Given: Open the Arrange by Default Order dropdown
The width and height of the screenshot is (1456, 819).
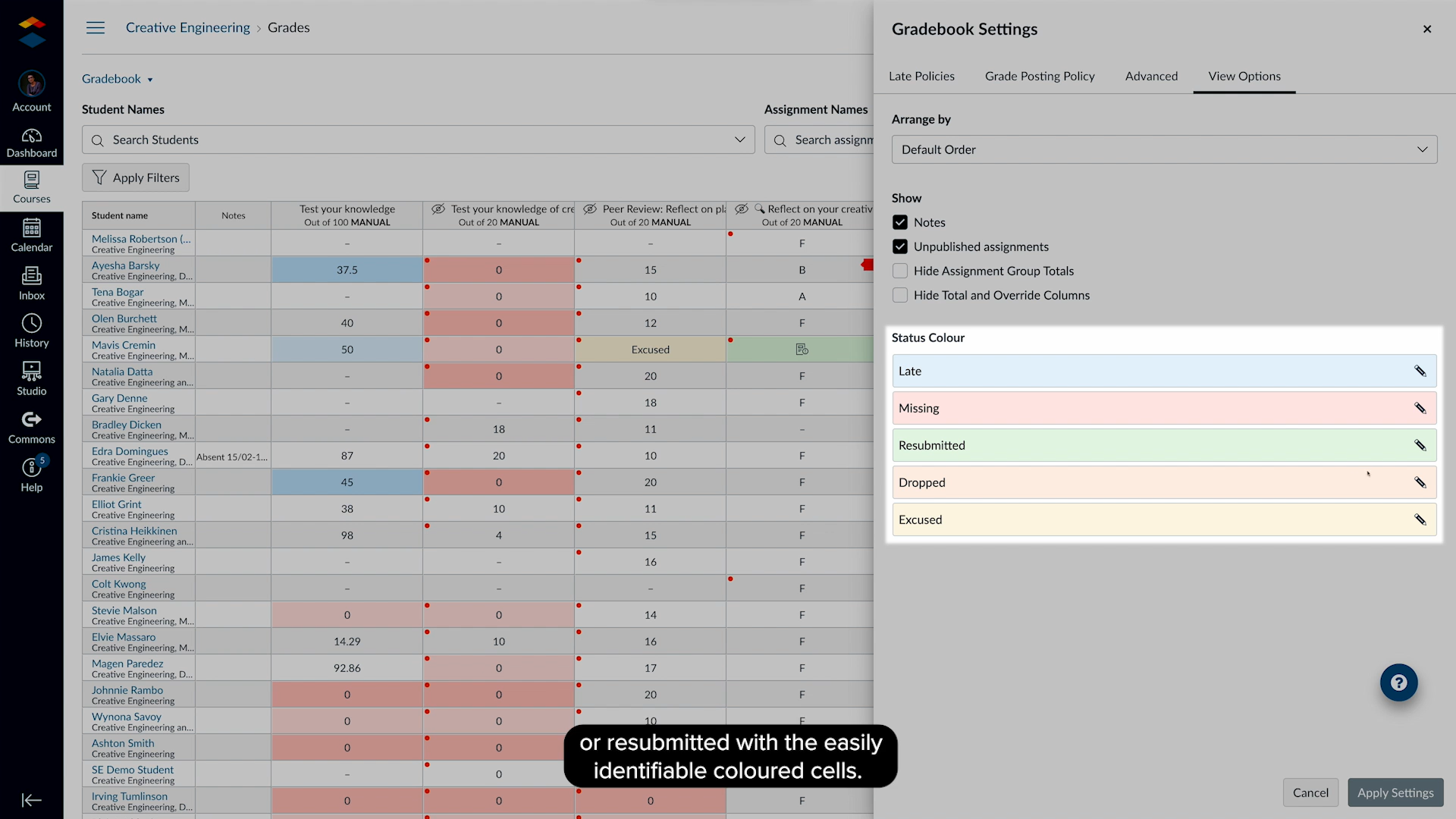Looking at the screenshot, I should pyautogui.click(x=1164, y=149).
